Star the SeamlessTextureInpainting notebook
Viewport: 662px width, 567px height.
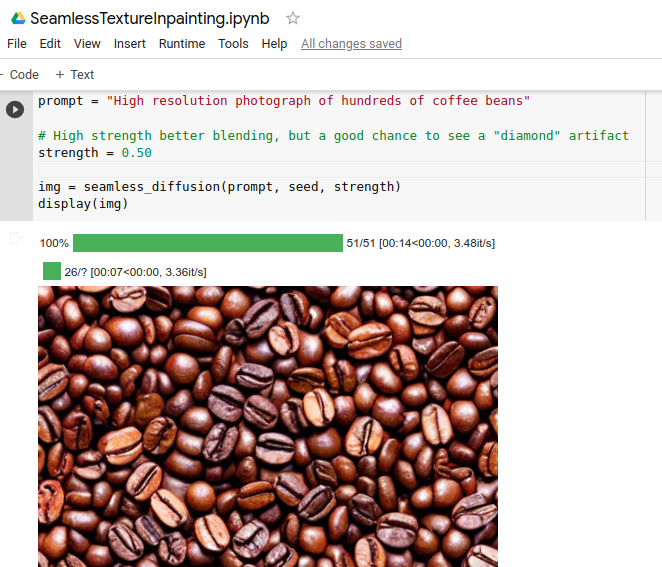[x=293, y=19]
